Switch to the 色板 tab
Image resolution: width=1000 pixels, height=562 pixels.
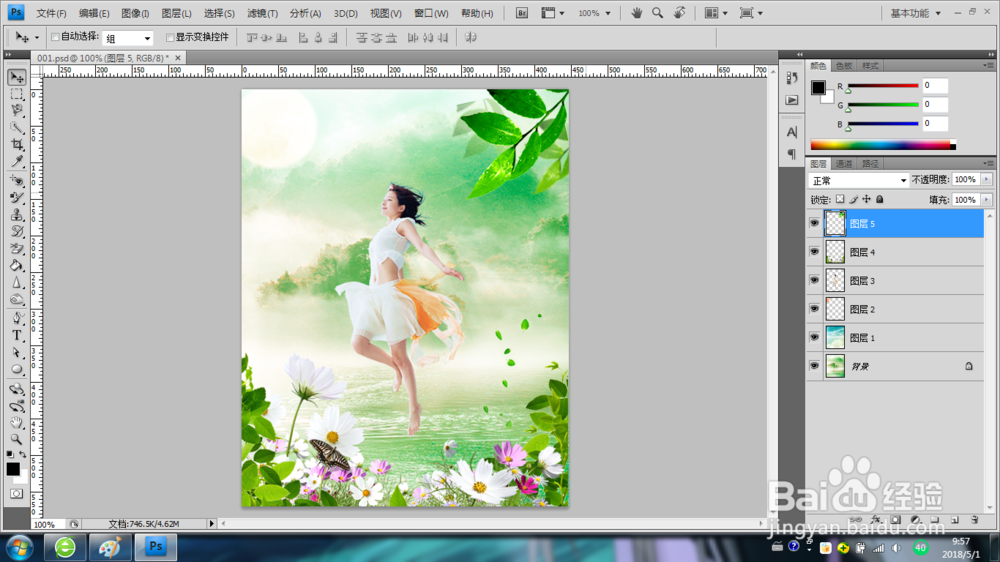tap(844, 66)
